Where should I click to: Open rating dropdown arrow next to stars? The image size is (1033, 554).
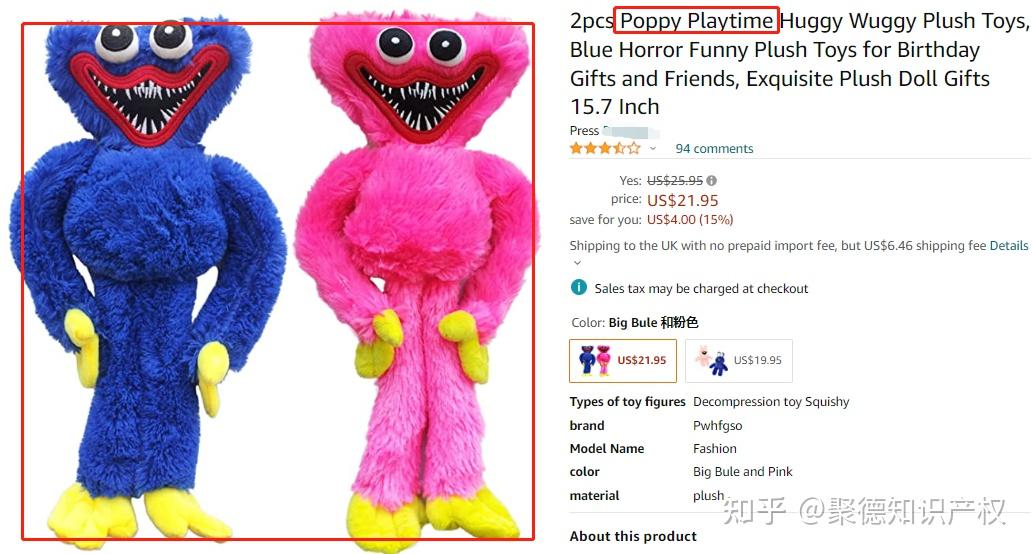653,149
